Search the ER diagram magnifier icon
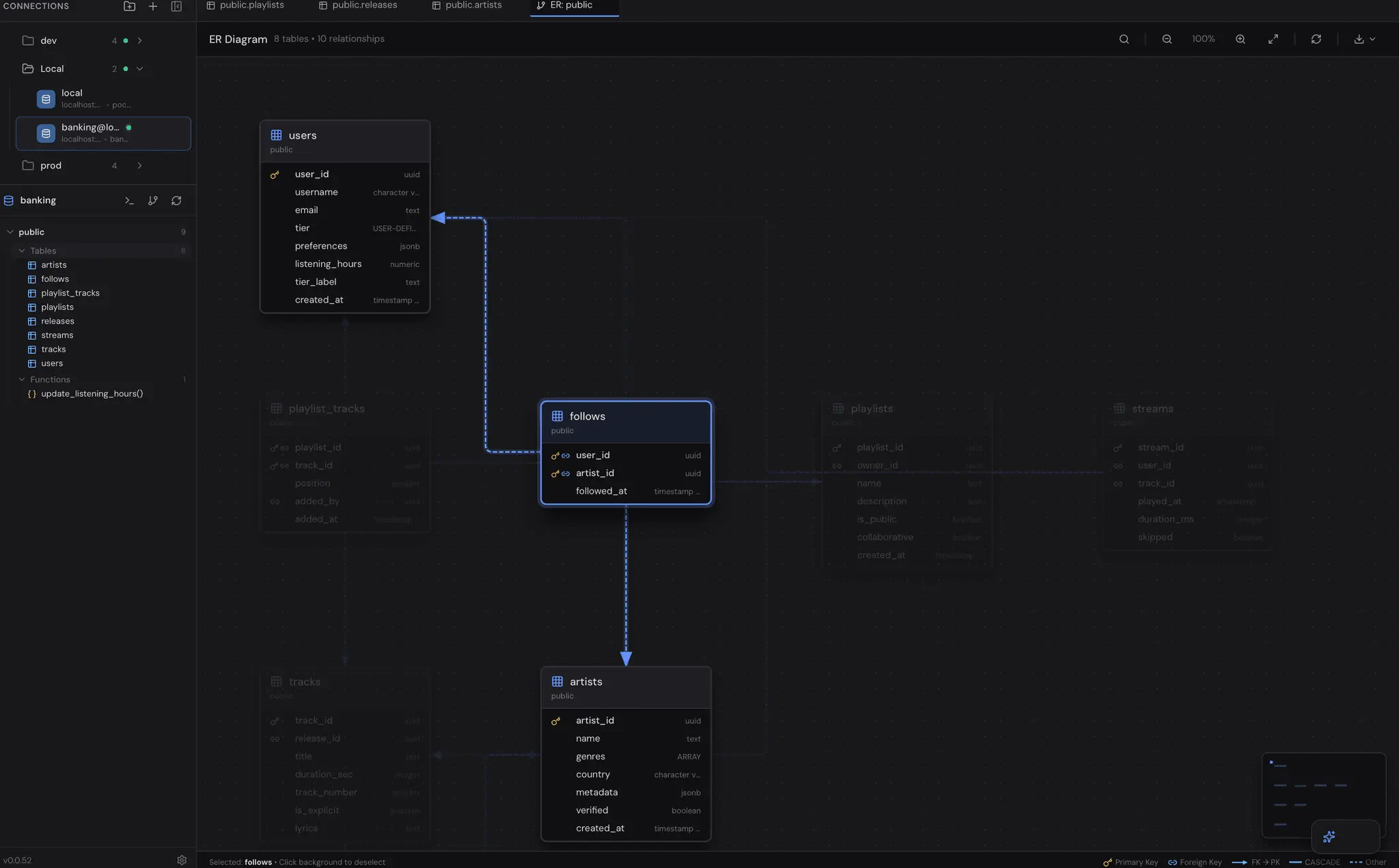This screenshot has height=868, width=1399. [1124, 39]
